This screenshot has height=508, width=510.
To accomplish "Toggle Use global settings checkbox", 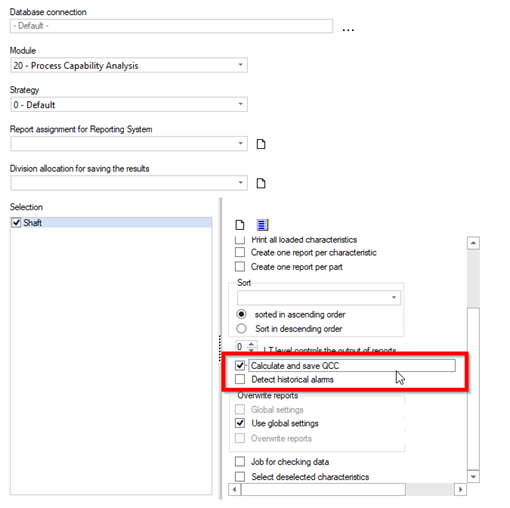I will pos(240,423).
